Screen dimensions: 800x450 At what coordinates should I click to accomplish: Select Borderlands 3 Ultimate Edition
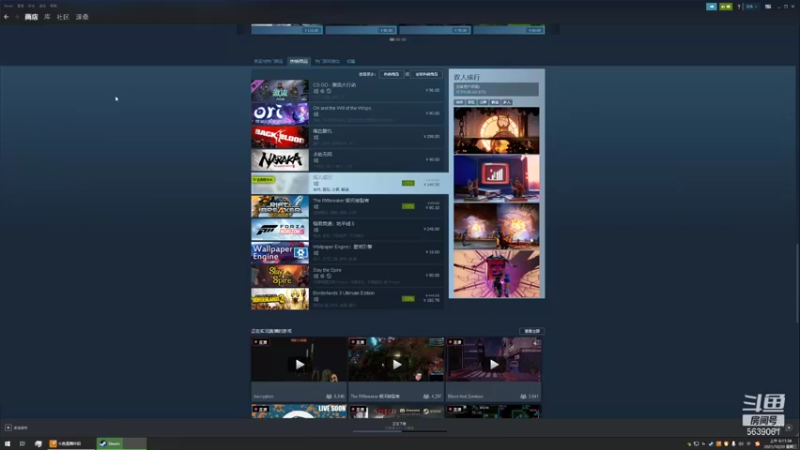[347, 298]
